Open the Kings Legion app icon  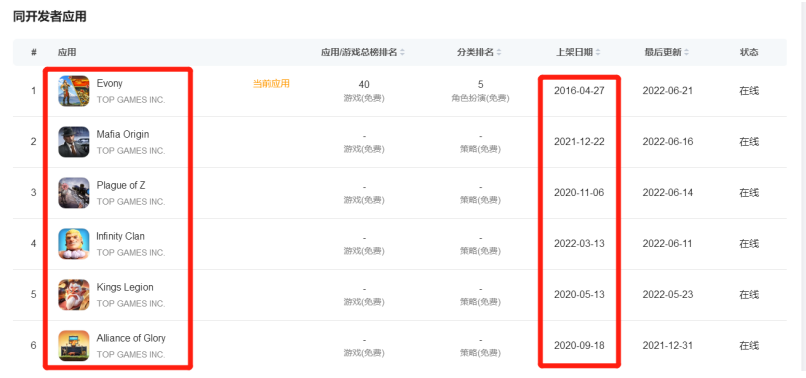[x=74, y=295]
